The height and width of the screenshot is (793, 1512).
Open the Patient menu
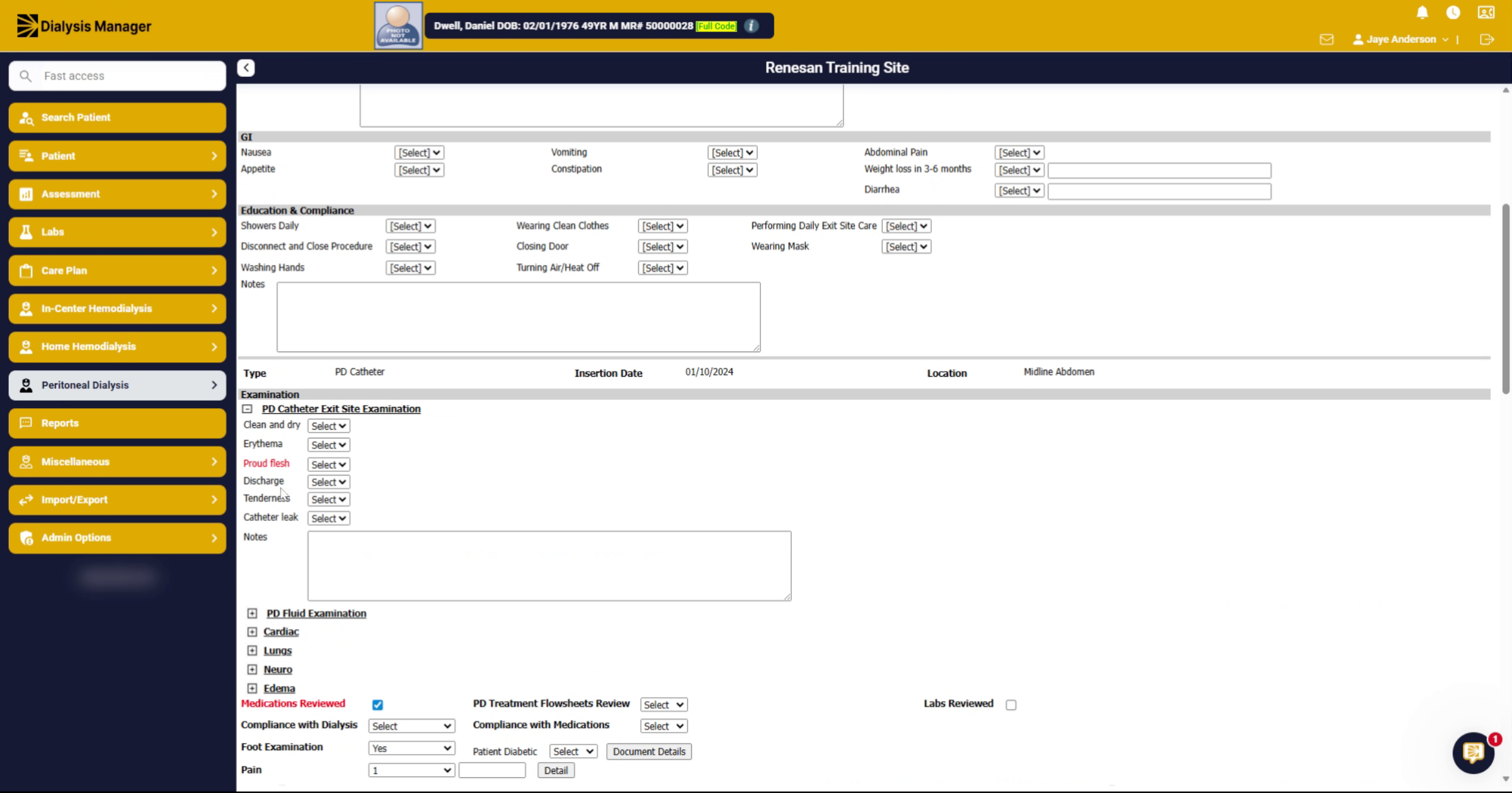point(117,156)
